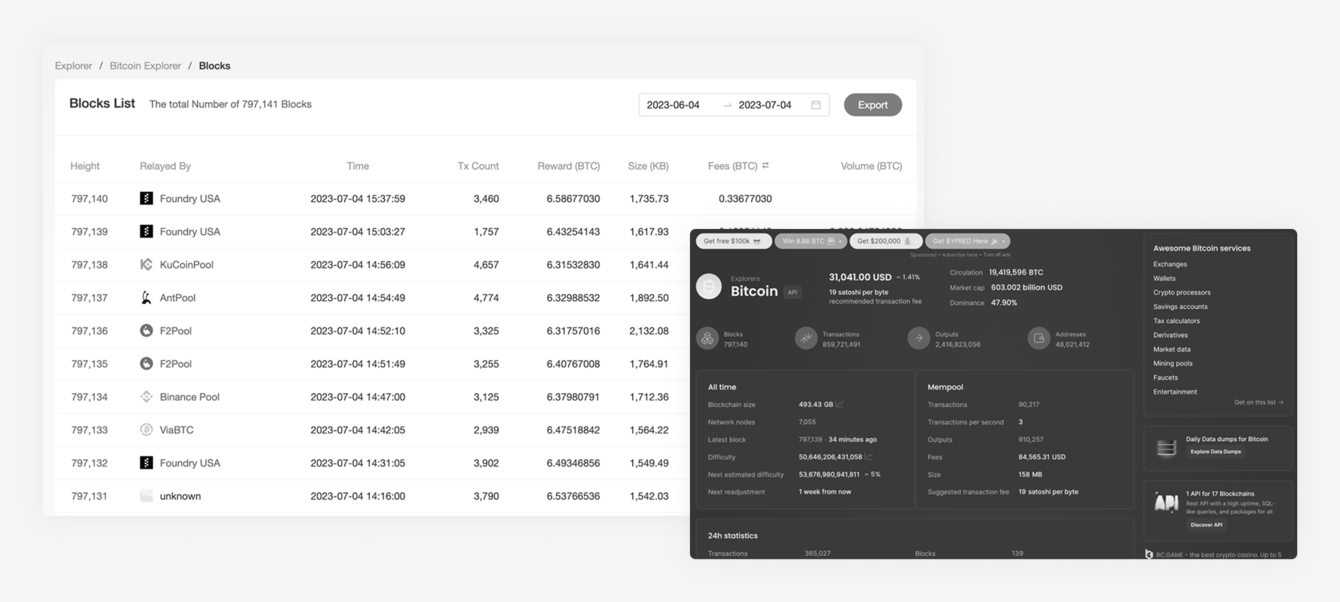Click the Blocks cube icon in dark panel
The width and height of the screenshot is (1340, 602).
pyautogui.click(x=707, y=339)
